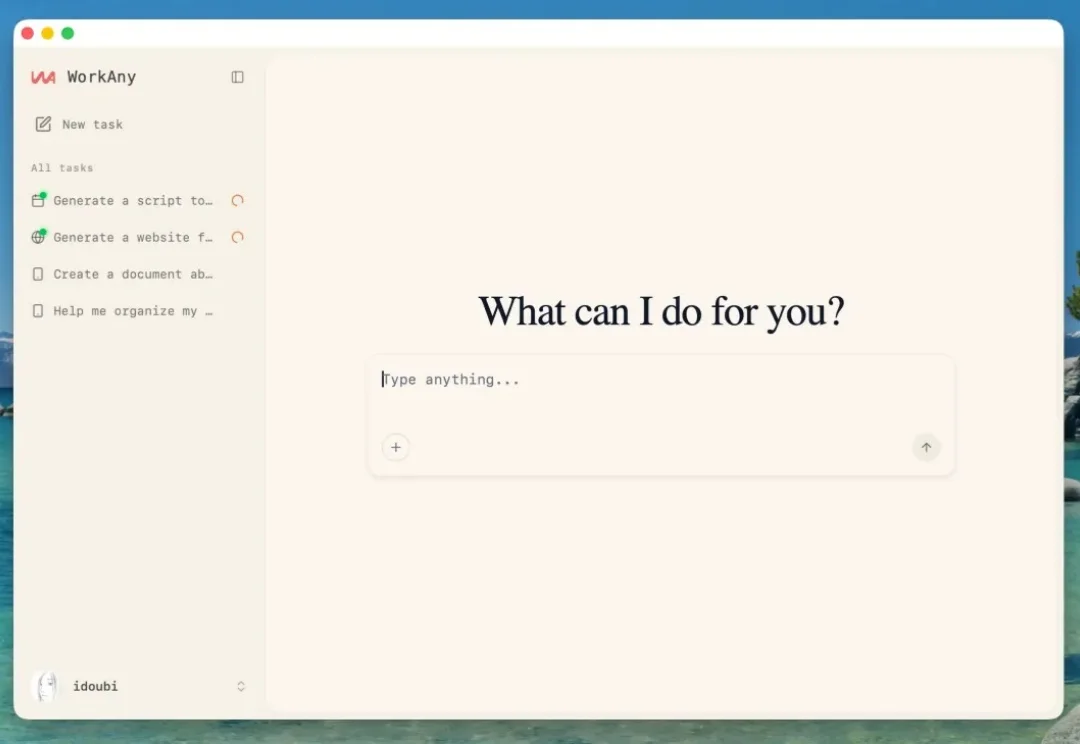Open a new task with the pencil icon
This screenshot has width=1080, height=744.
(41, 123)
